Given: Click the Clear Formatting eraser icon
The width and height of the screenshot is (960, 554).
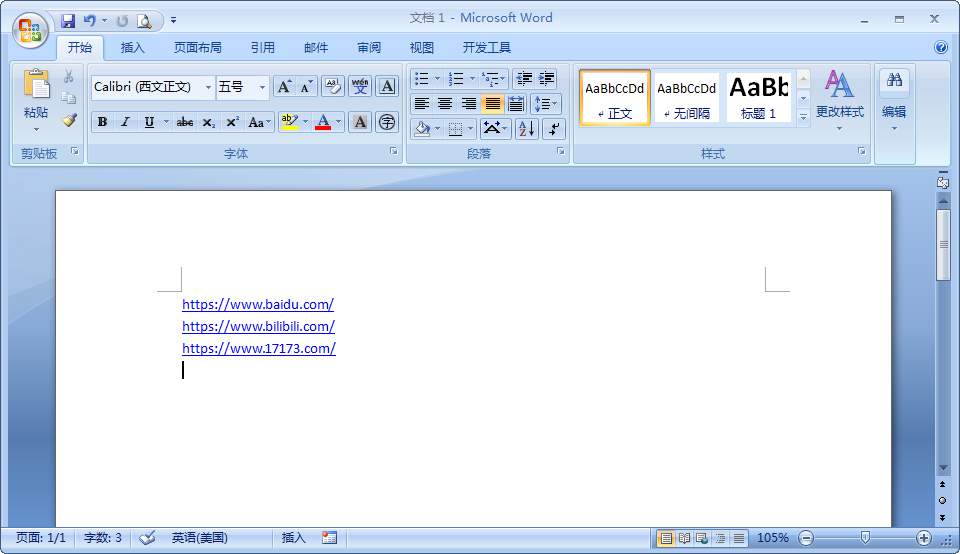Looking at the screenshot, I should coord(332,87).
